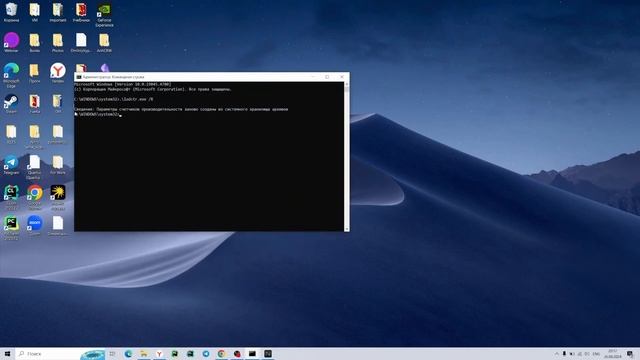Open Task View on the taskbar

point(112,354)
